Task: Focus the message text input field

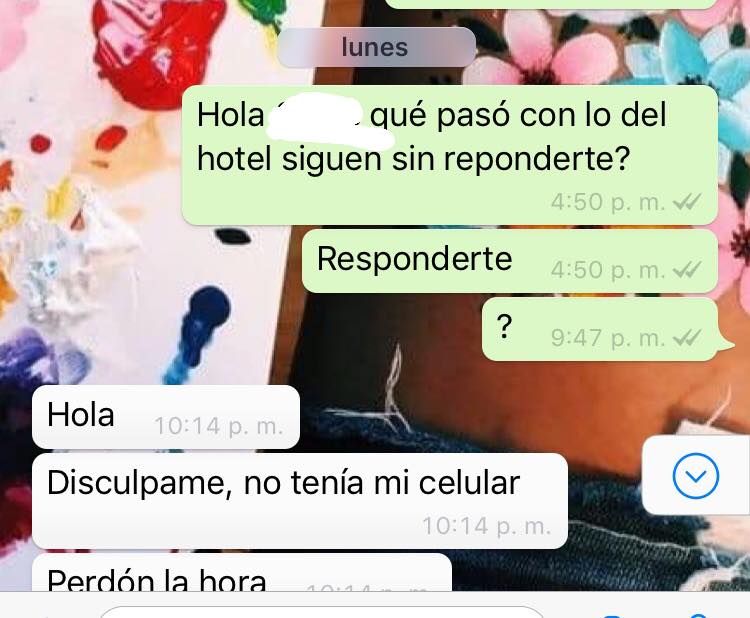Action: (x=321, y=612)
